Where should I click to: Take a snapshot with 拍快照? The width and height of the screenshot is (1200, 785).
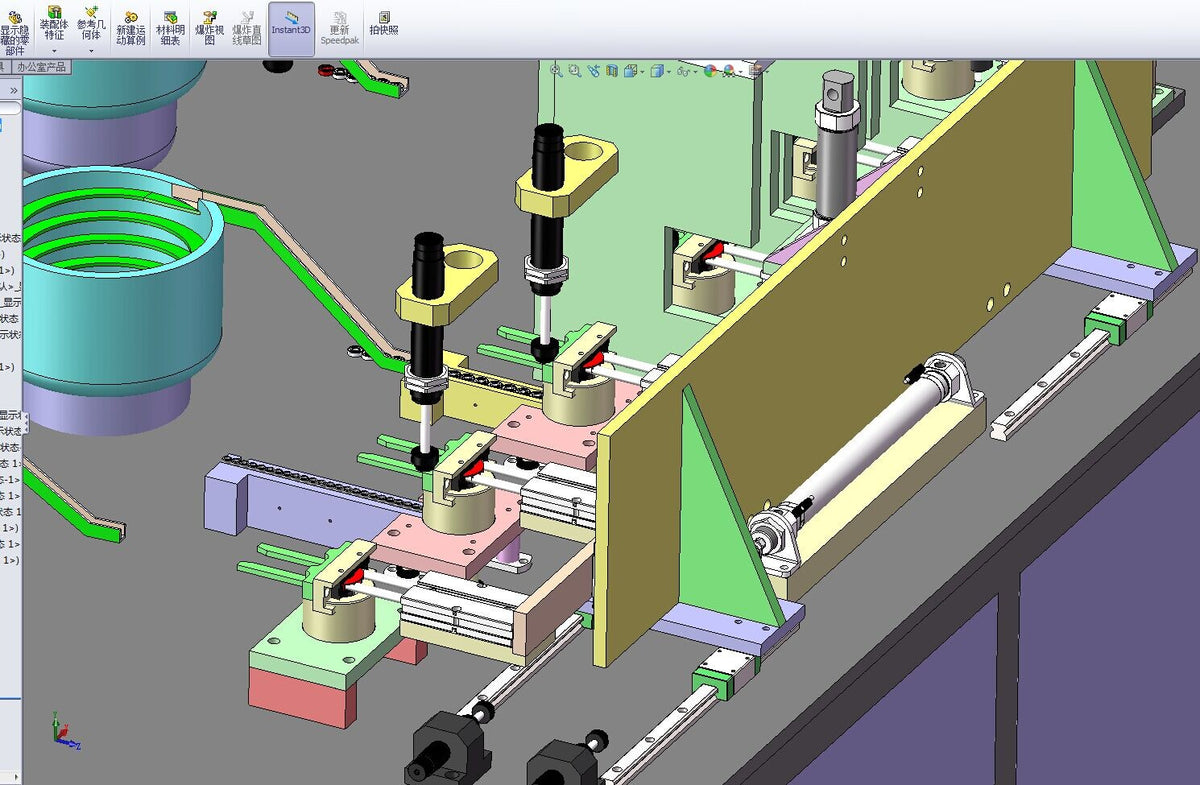coord(384,24)
